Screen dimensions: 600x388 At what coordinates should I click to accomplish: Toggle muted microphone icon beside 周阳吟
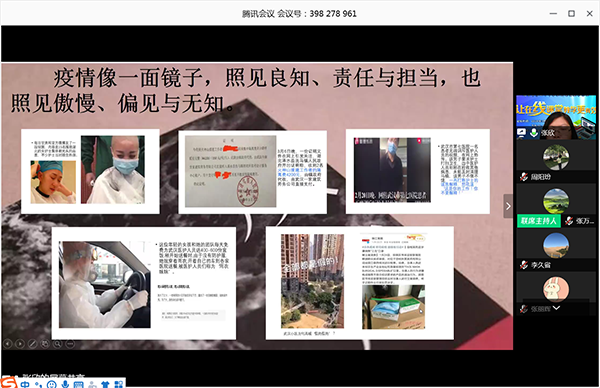tap(524, 177)
